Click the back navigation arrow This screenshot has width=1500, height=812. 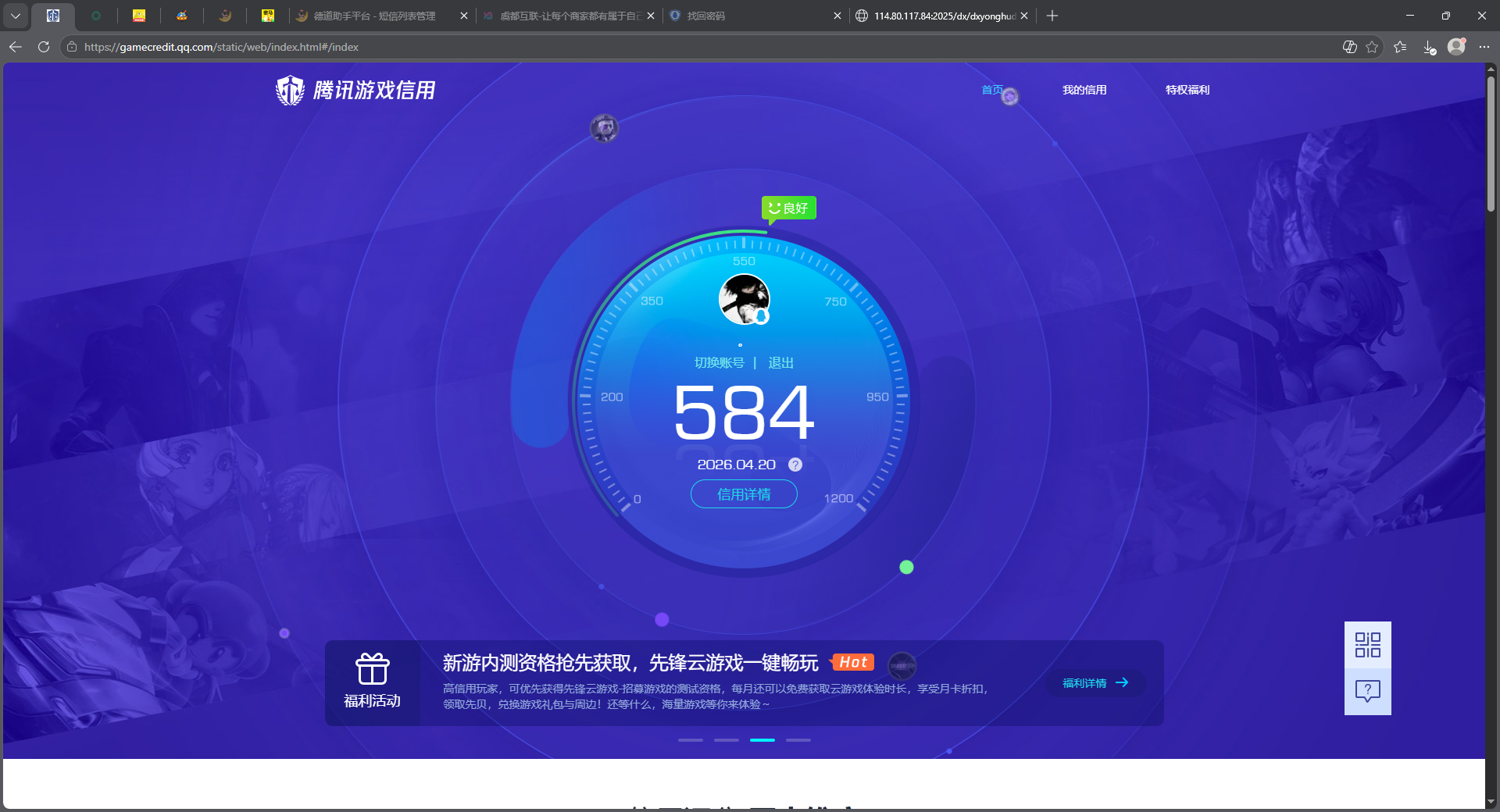[16, 47]
